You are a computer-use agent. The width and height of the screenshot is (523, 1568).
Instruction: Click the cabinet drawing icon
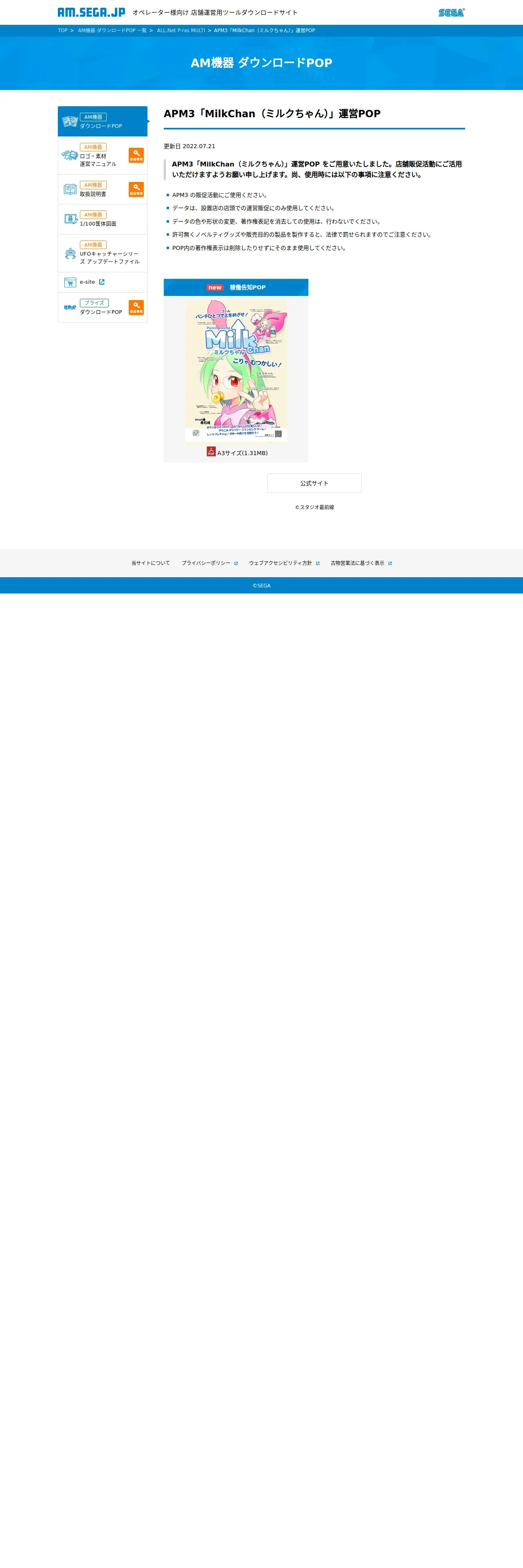70,219
